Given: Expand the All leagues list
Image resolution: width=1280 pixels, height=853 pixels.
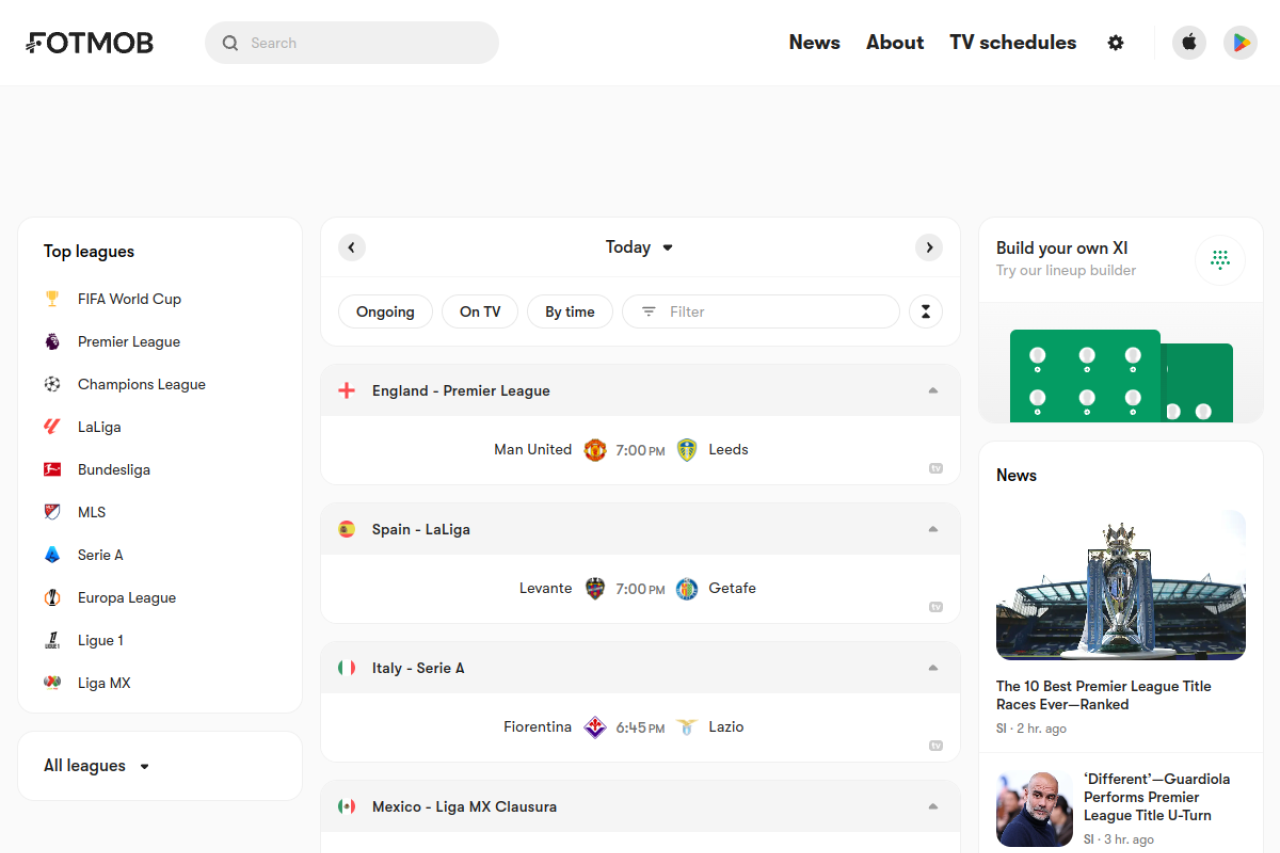Looking at the screenshot, I should click(97, 766).
